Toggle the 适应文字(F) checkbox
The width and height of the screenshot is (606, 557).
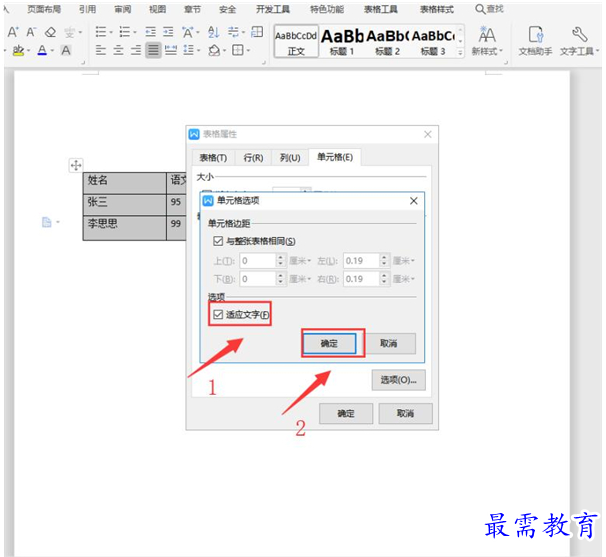pyautogui.click(x=218, y=314)
